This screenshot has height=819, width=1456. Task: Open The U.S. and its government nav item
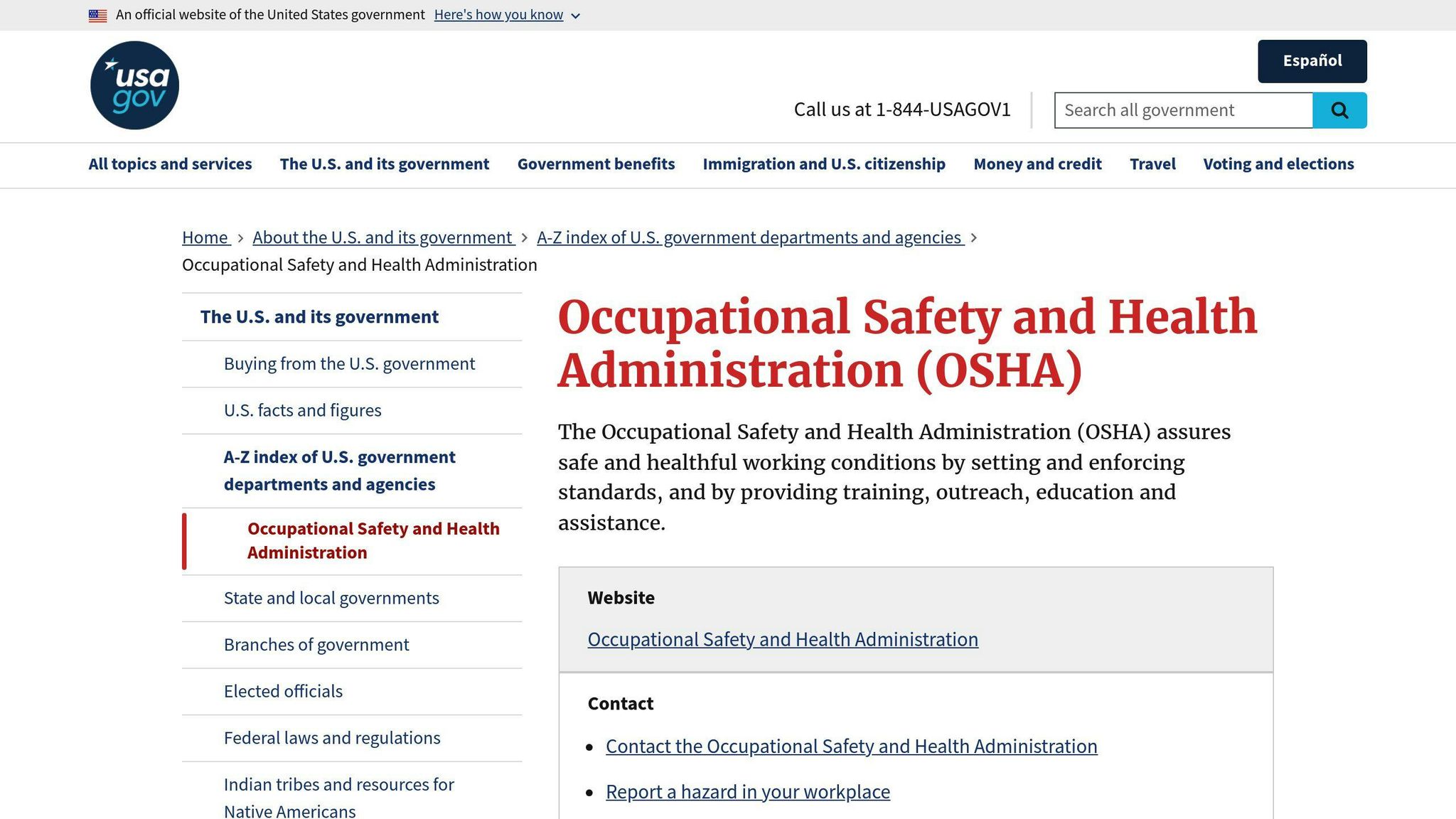[385, 164]
